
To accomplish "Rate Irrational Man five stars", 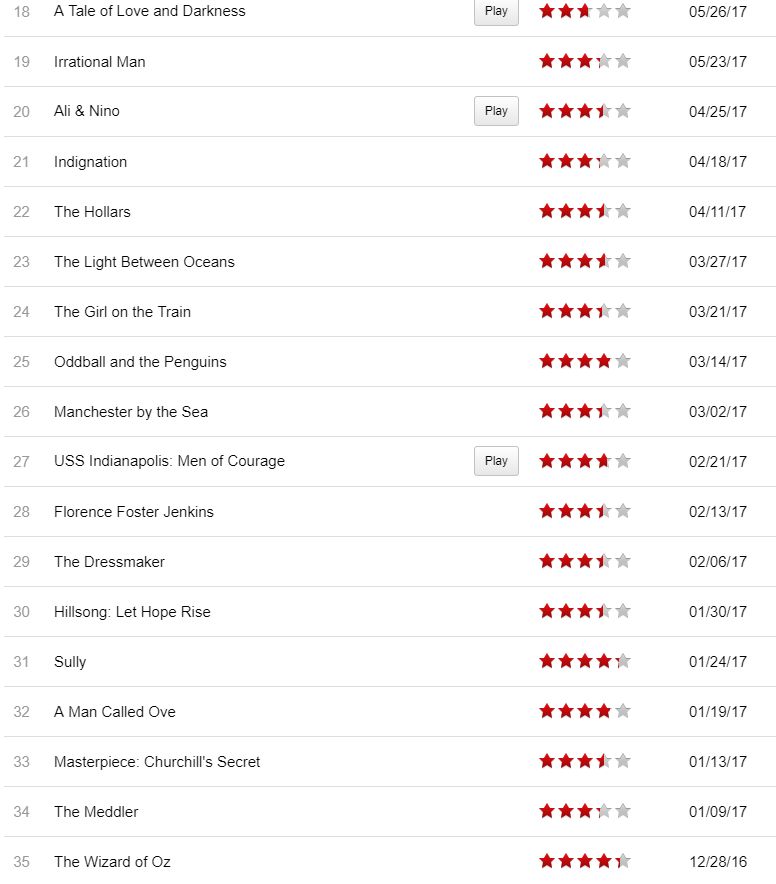I will (x=623, y=61).
